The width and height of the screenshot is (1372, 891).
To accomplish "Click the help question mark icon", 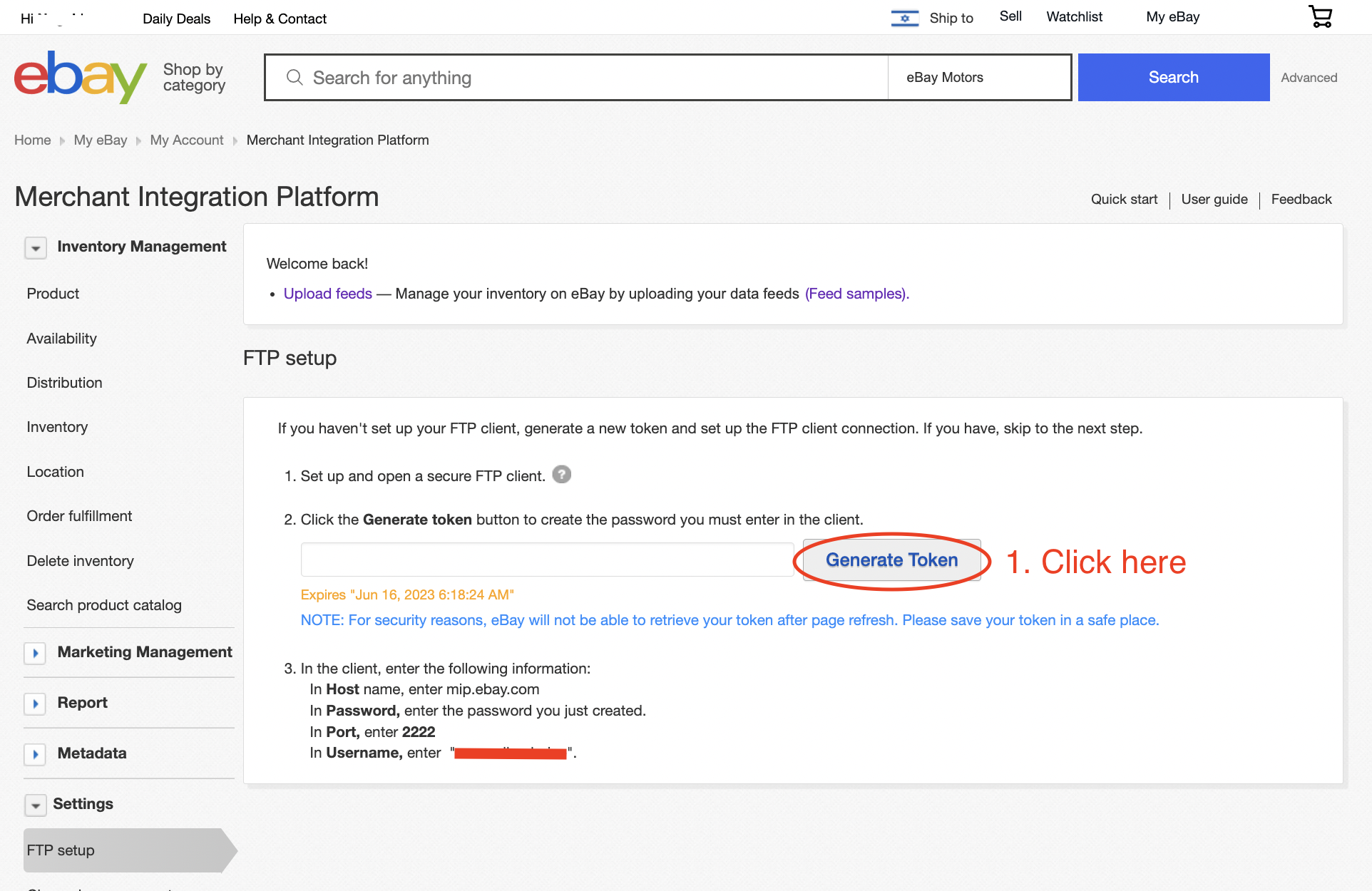I will pos(562,475).
